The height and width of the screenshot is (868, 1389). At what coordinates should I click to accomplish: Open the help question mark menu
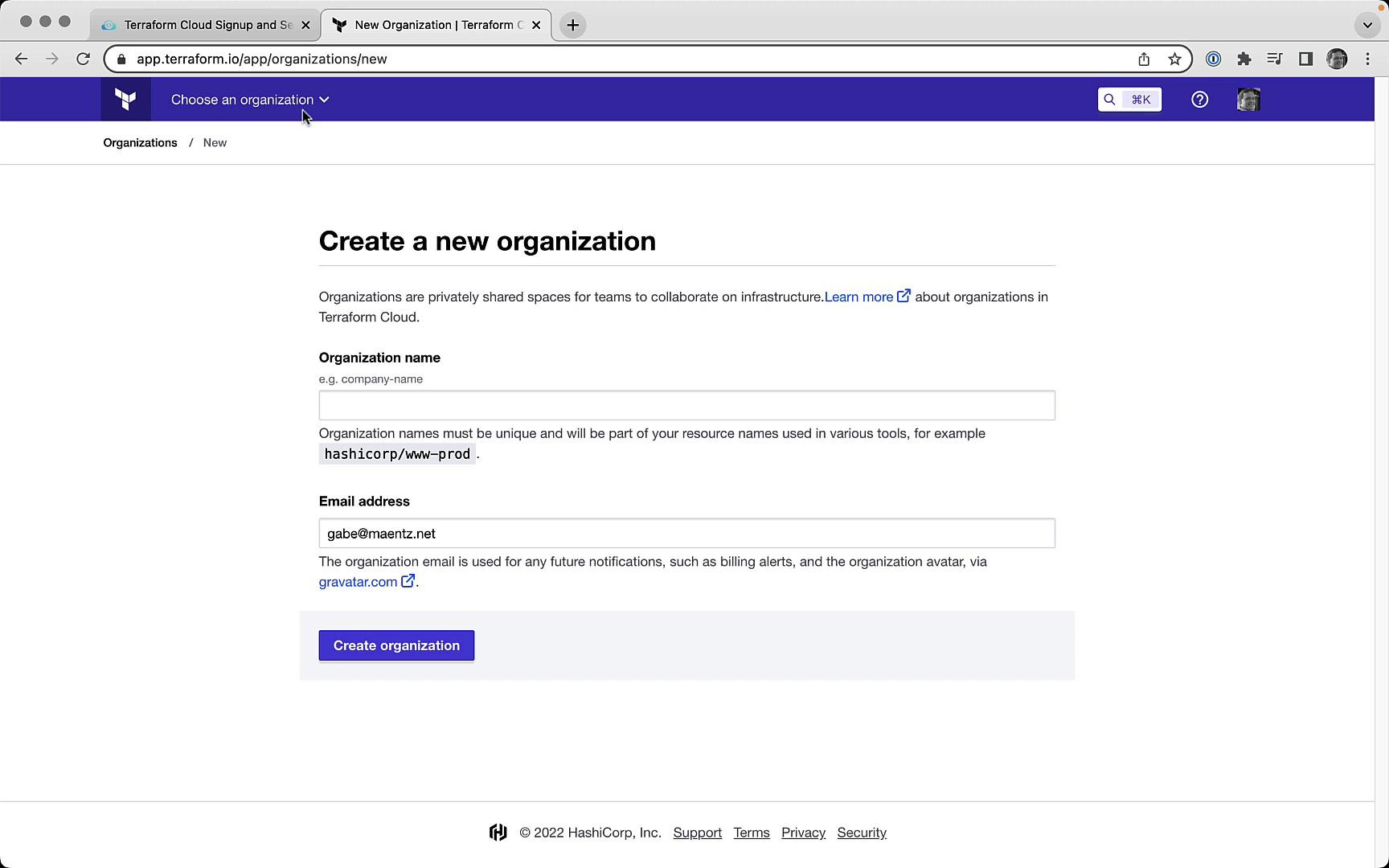[x=1199, y=100]
